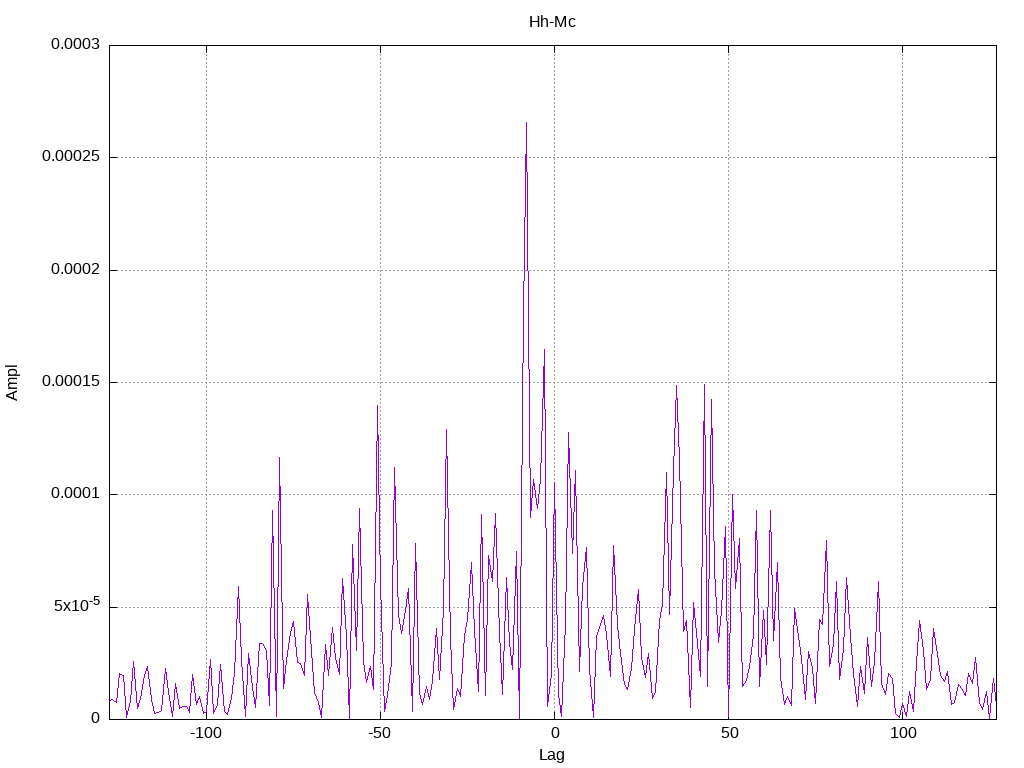Image resolution: width=1024 pixels, height=768 pixels.
Task: Click the 100 x-axis tick label
Action: [x=903, y=733]
